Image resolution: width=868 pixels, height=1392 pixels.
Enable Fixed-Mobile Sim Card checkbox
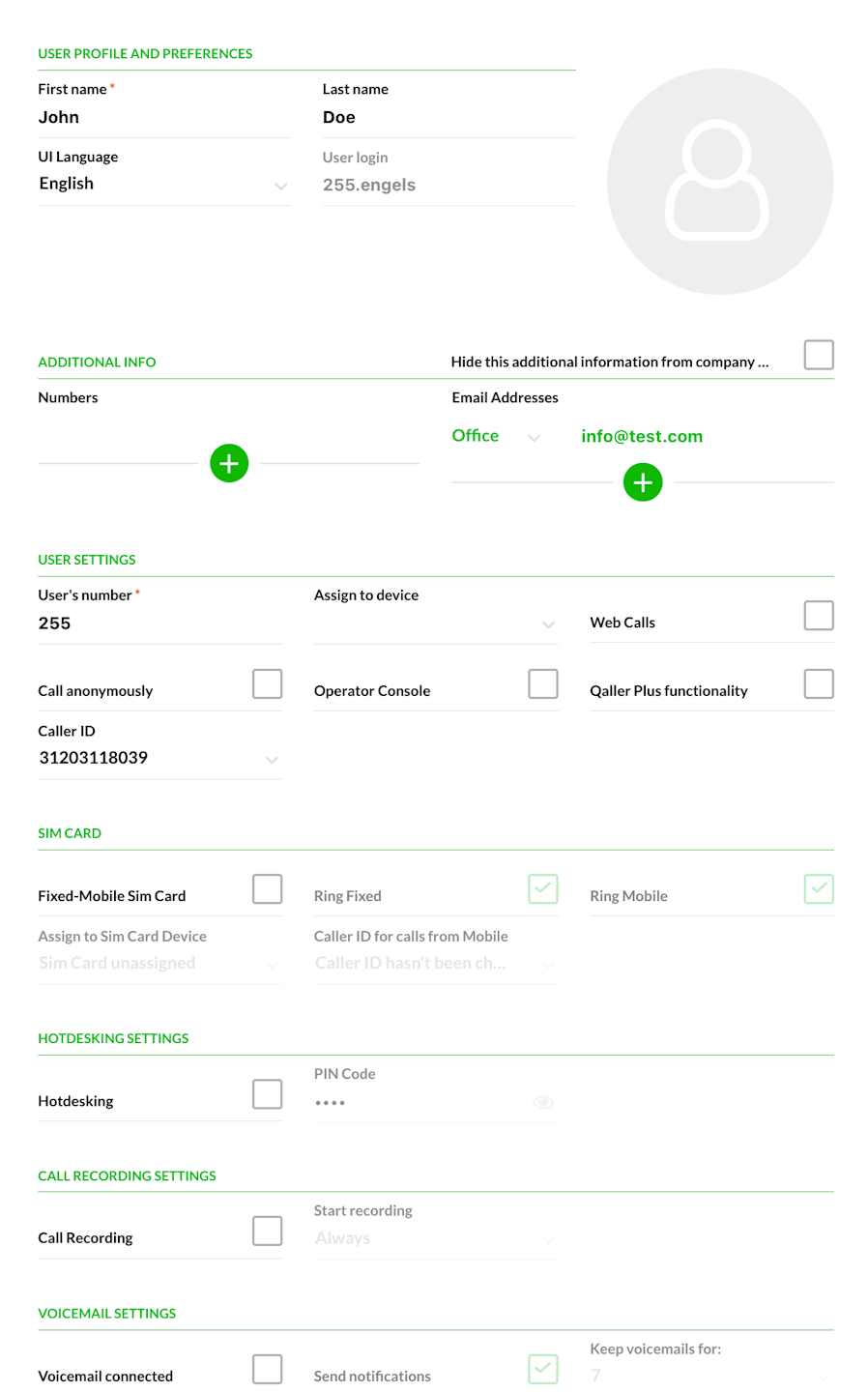[267, 889]
